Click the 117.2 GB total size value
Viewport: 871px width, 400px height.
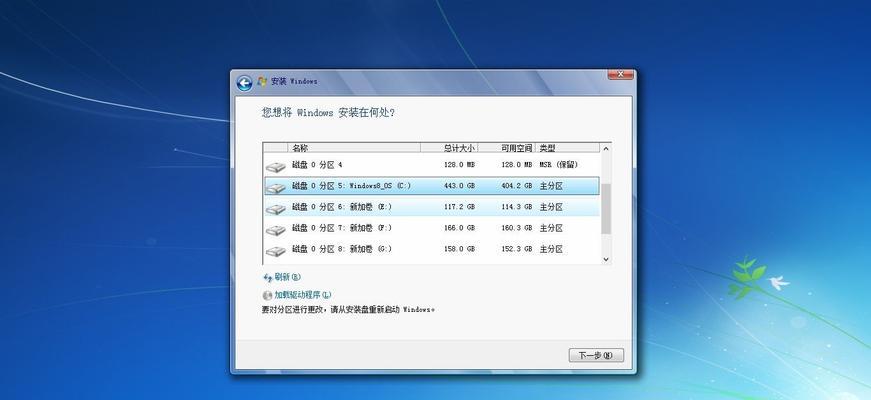pos(459,207)
